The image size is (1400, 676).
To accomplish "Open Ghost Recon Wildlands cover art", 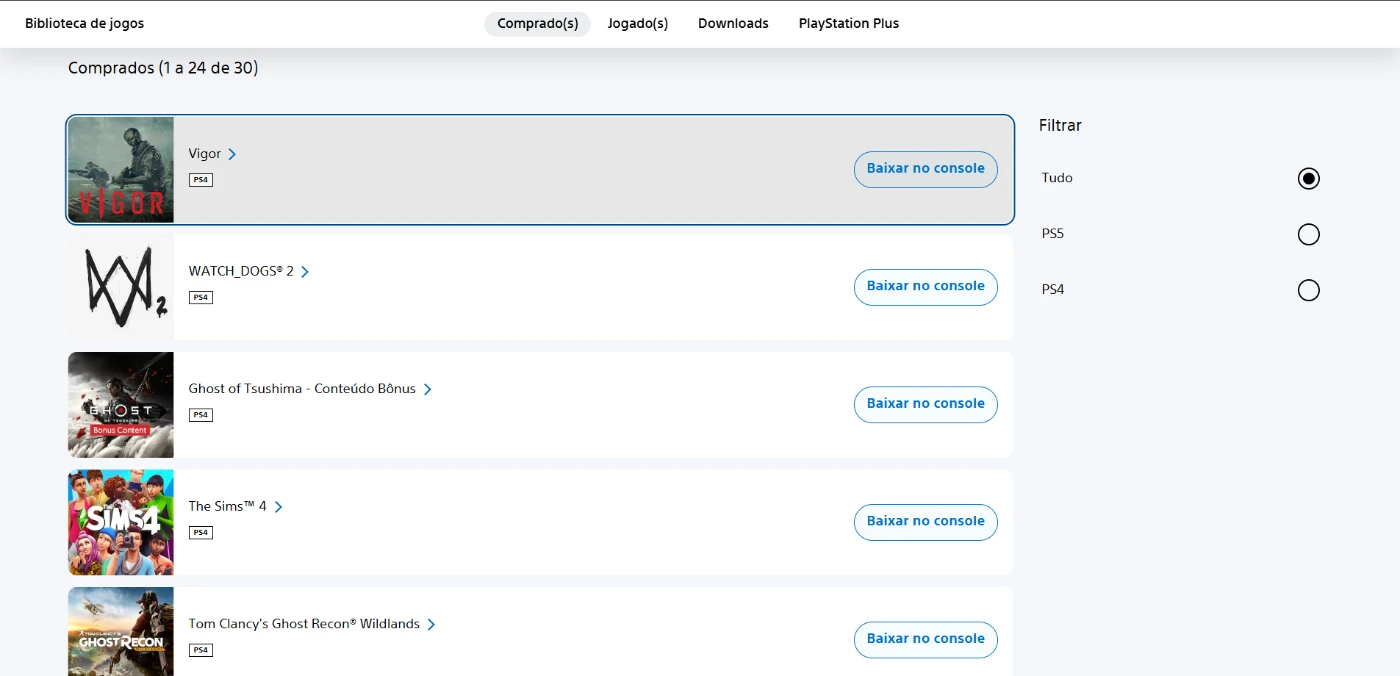I will tap(121, 632).
